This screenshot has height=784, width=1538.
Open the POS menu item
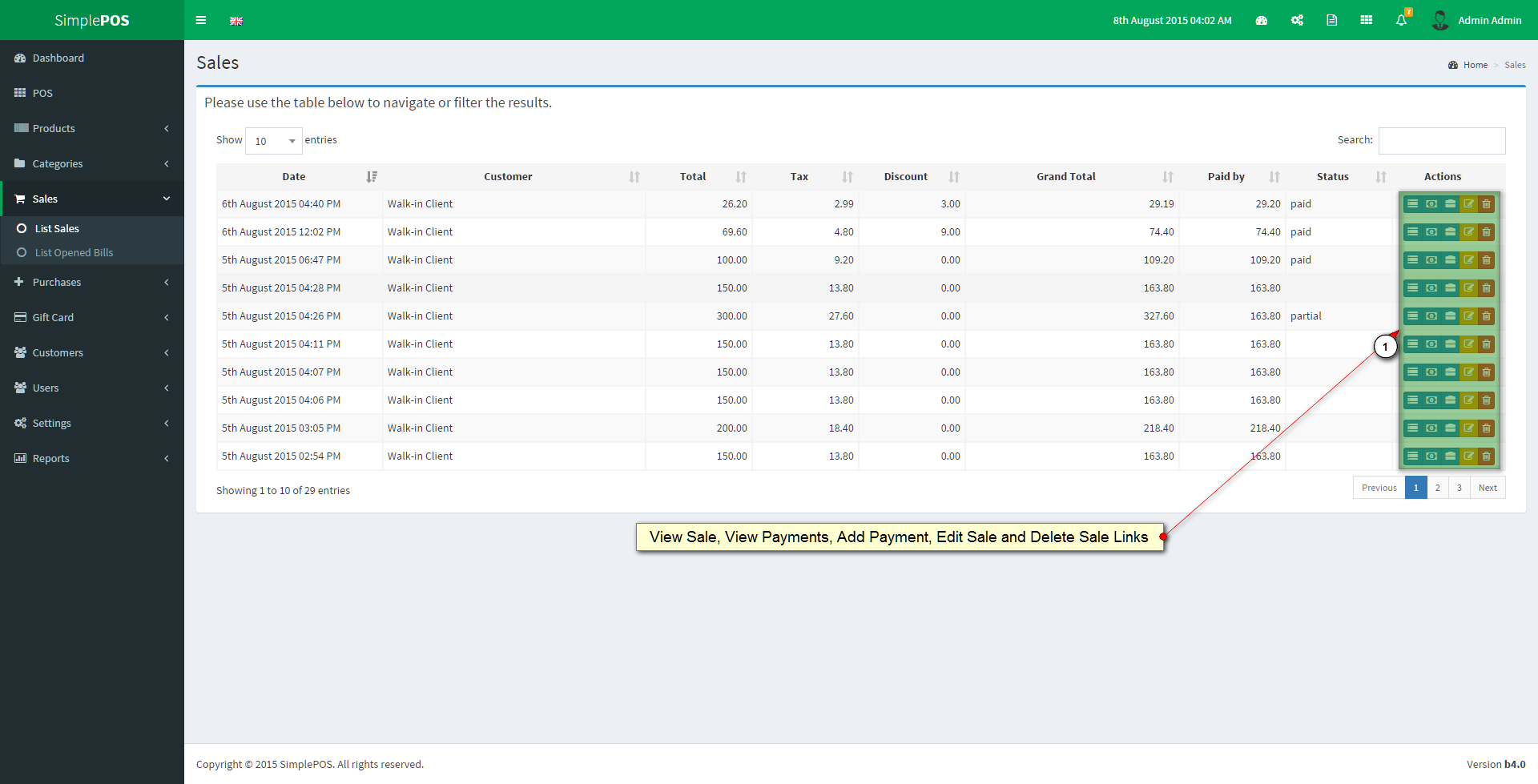pos(42,93)
